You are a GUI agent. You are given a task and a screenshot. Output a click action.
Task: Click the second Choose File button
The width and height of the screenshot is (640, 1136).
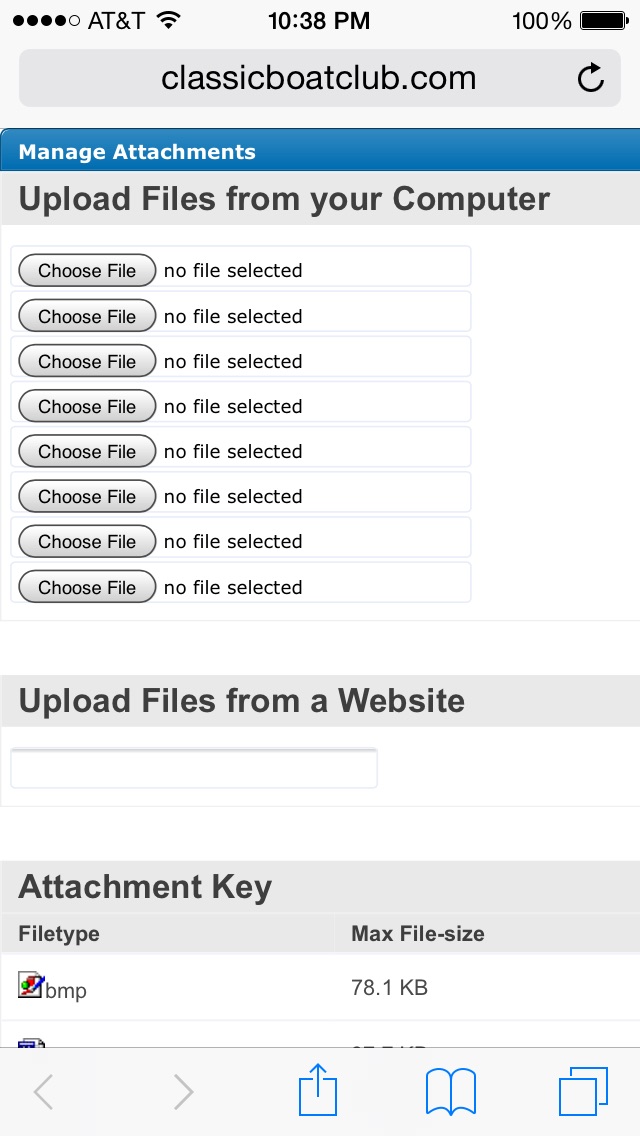[x=87, y=316]
